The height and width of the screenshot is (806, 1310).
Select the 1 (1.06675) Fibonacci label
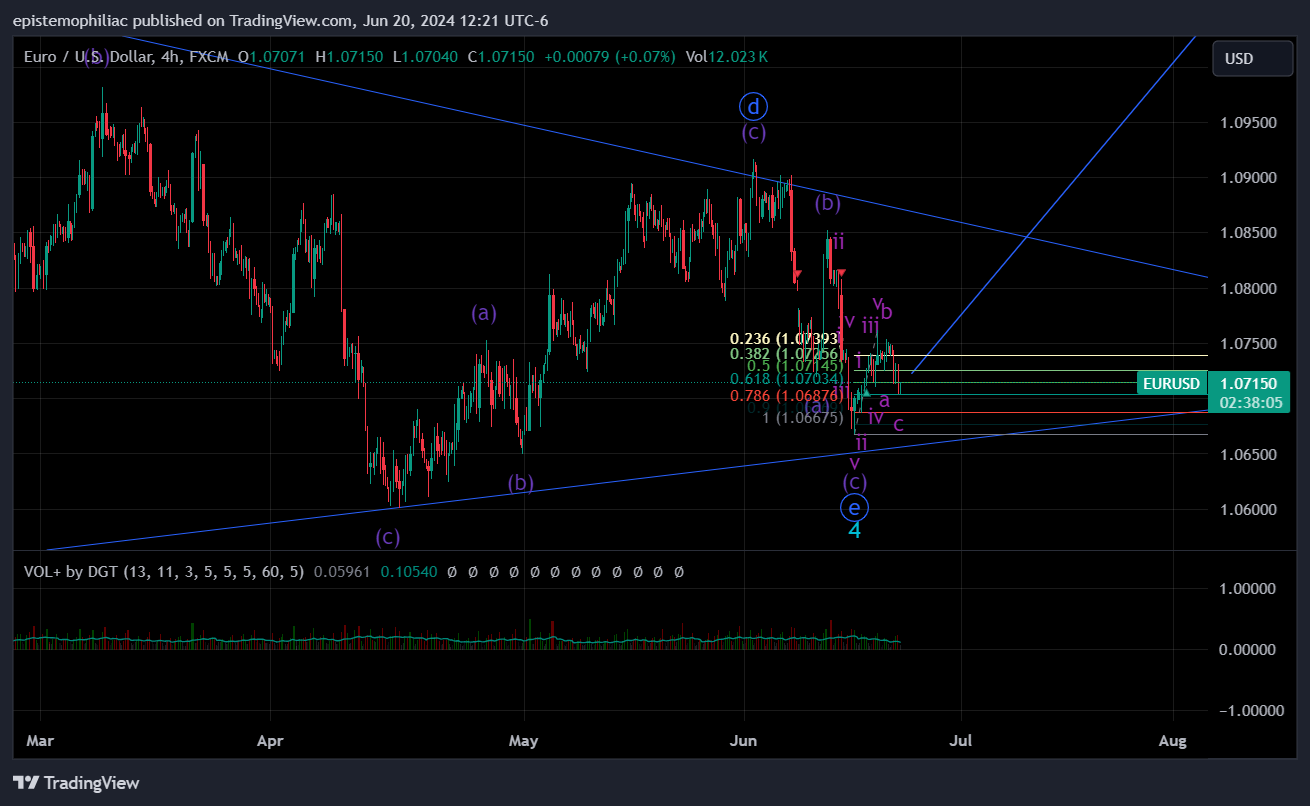coord(803,418)
